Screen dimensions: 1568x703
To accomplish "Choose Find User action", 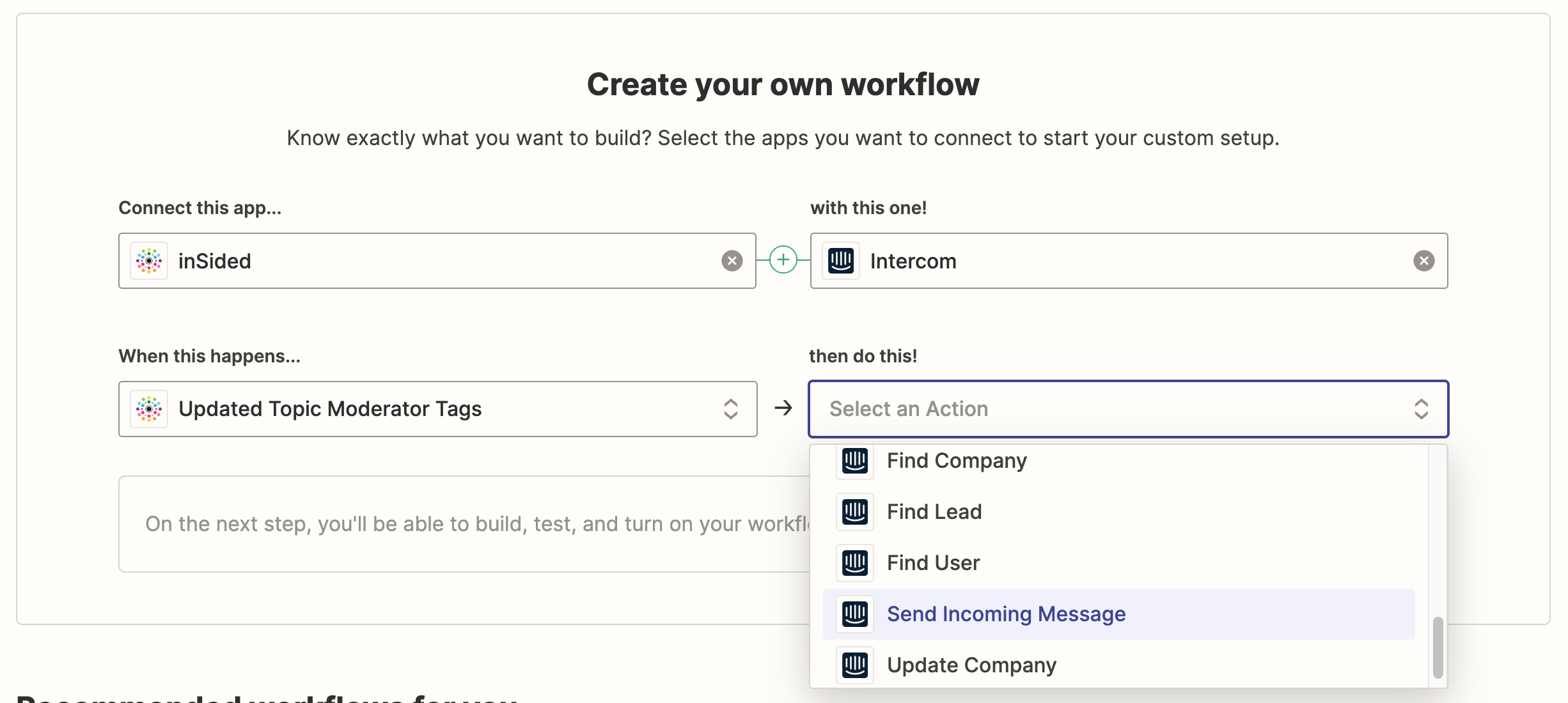I will (x=1119, y=563).
